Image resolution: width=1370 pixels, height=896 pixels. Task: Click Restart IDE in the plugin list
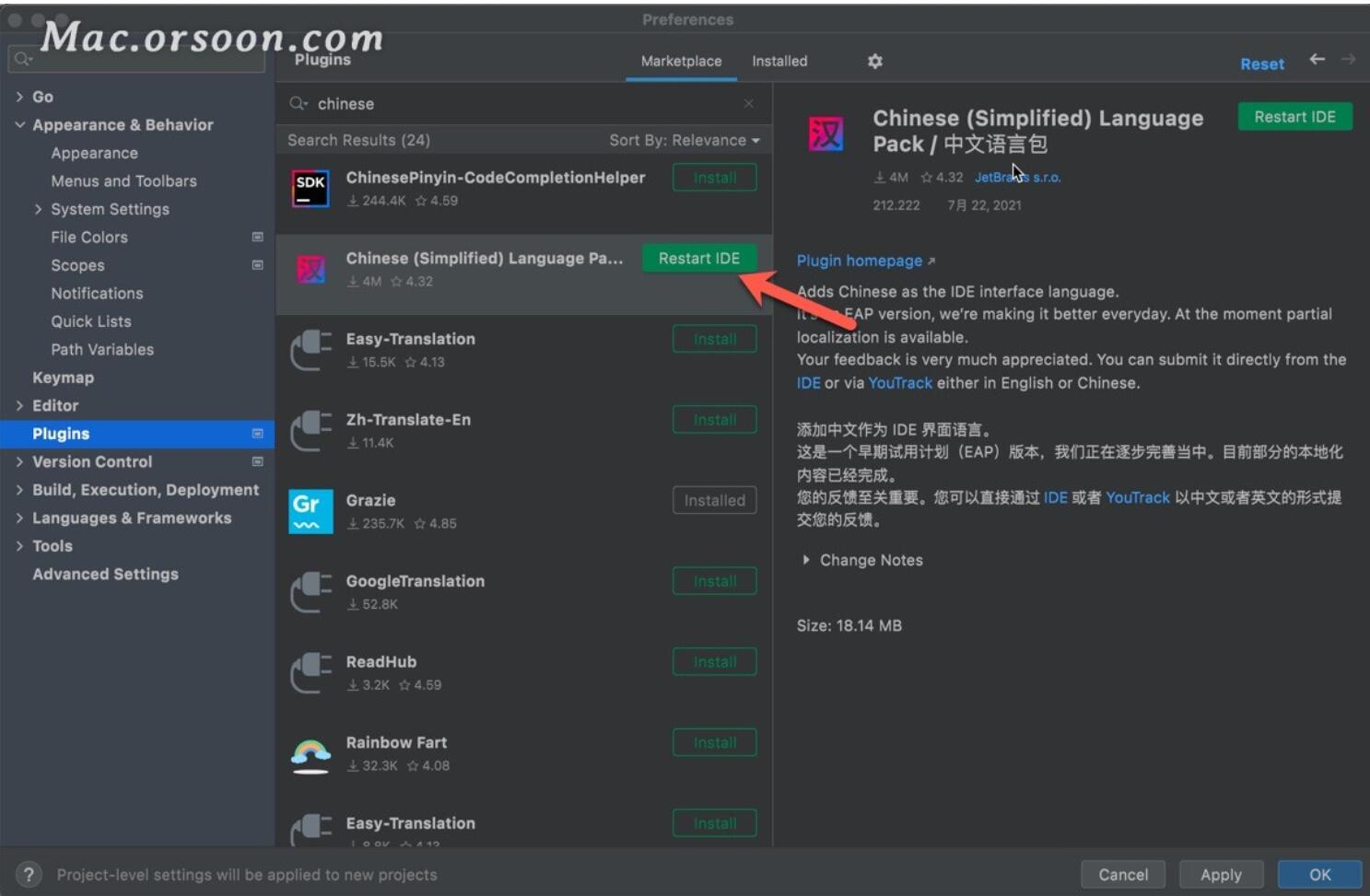(x=699, y=259)
